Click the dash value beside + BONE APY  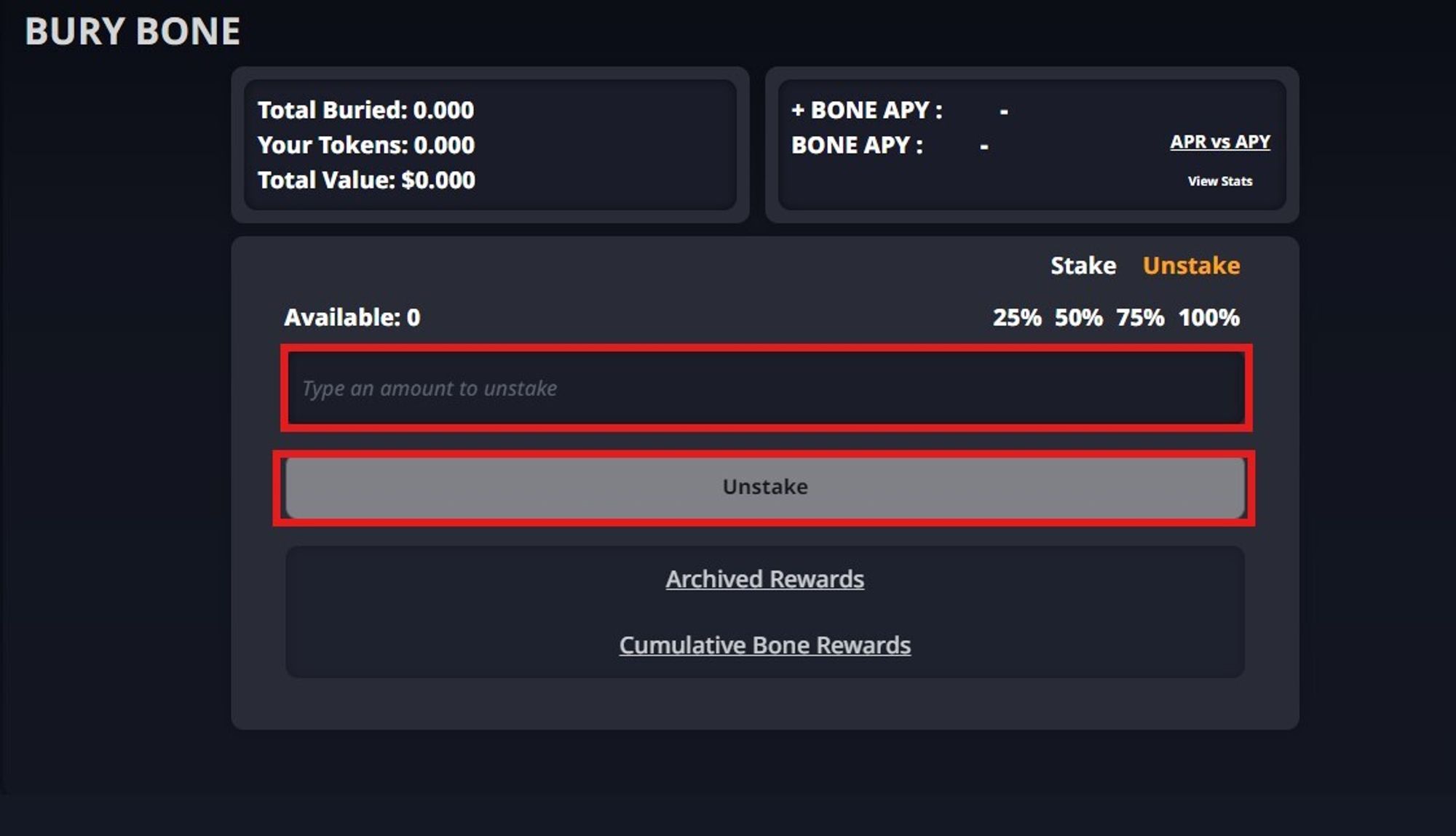1004,111
